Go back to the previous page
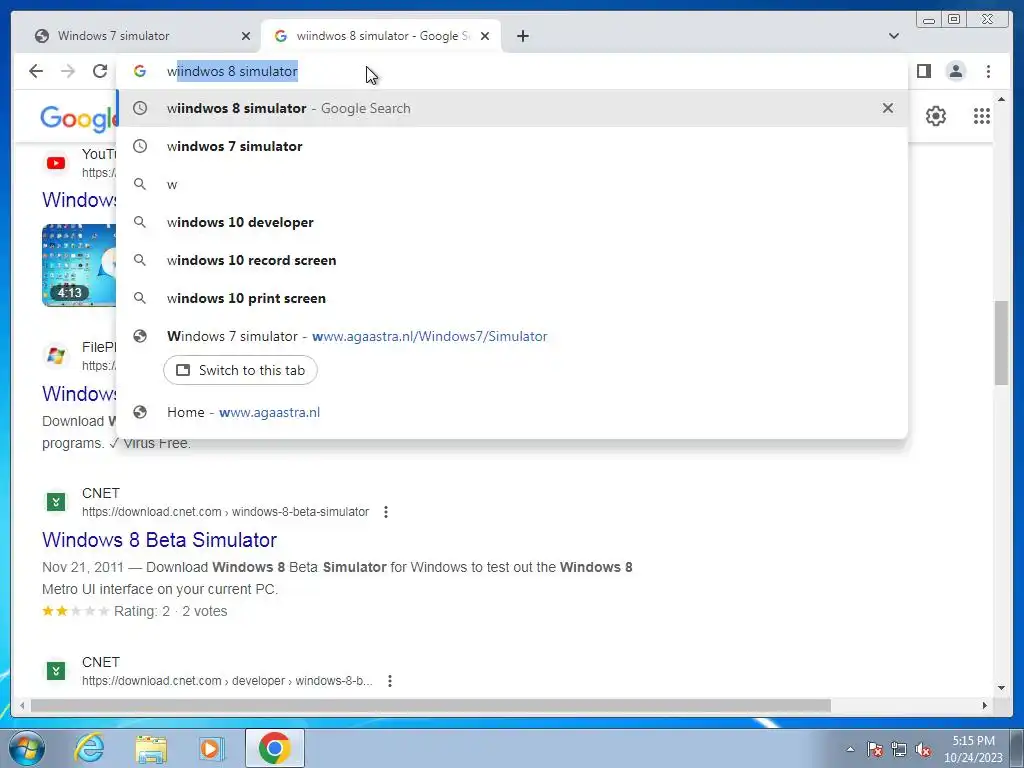The image size is (1024, 768). click(36, 71)
